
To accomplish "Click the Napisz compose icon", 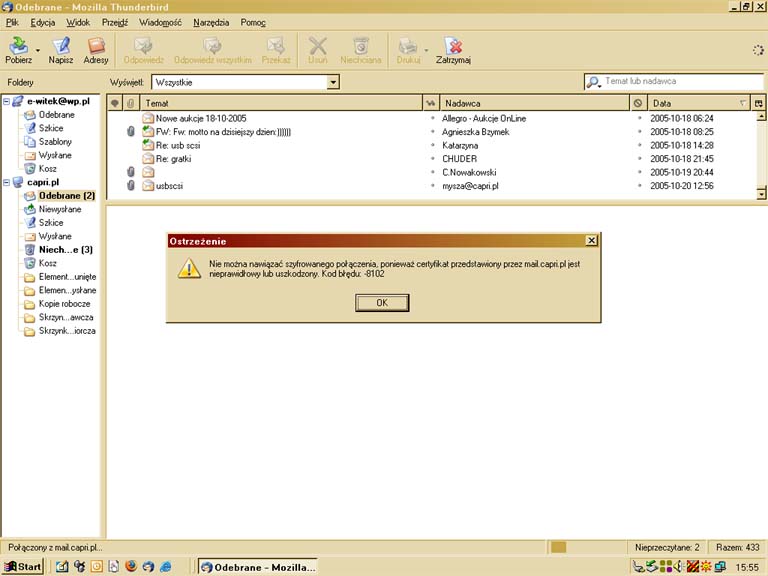I will 61,46.
